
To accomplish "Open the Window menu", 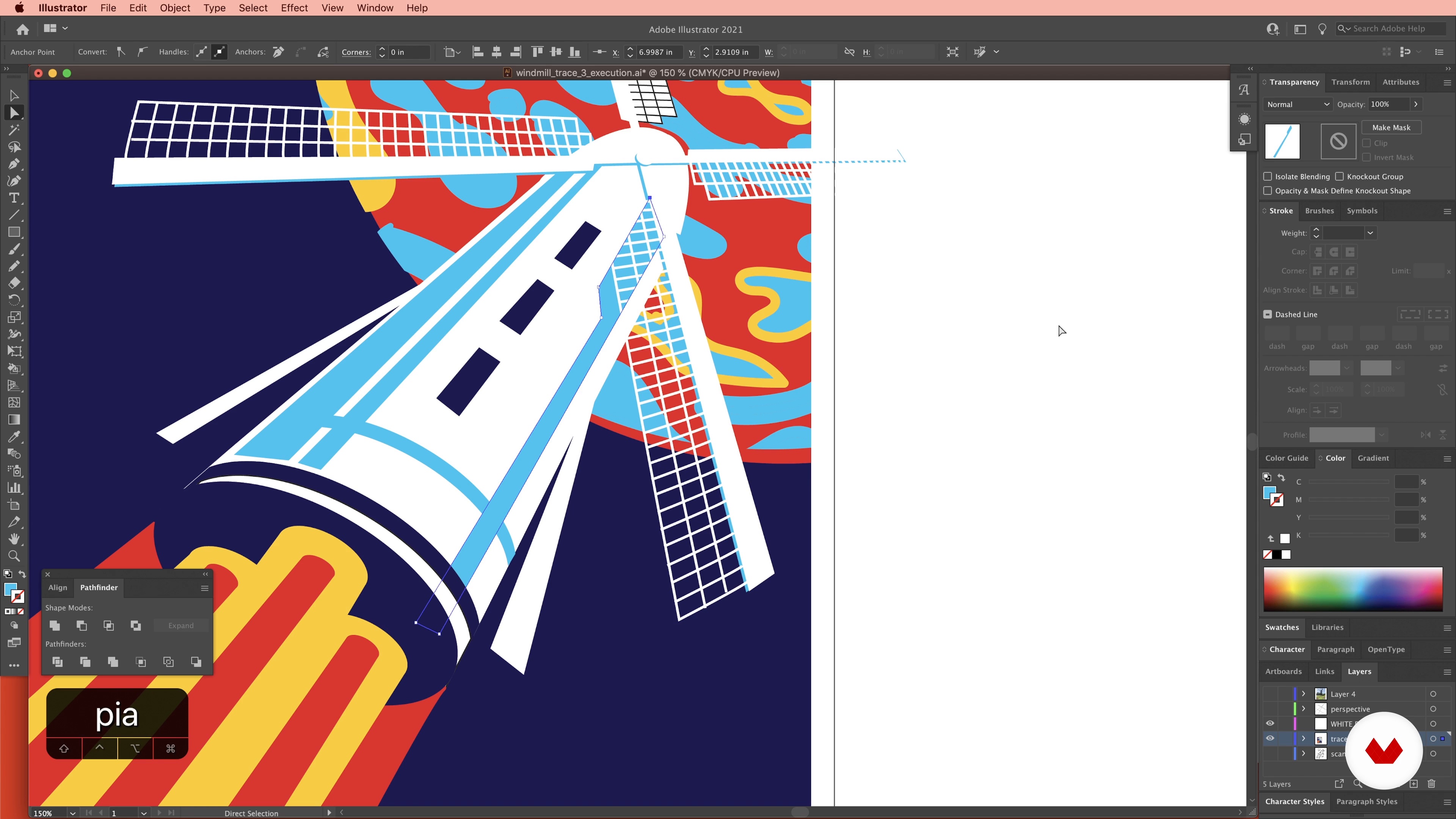I will (x=375, y=8).
